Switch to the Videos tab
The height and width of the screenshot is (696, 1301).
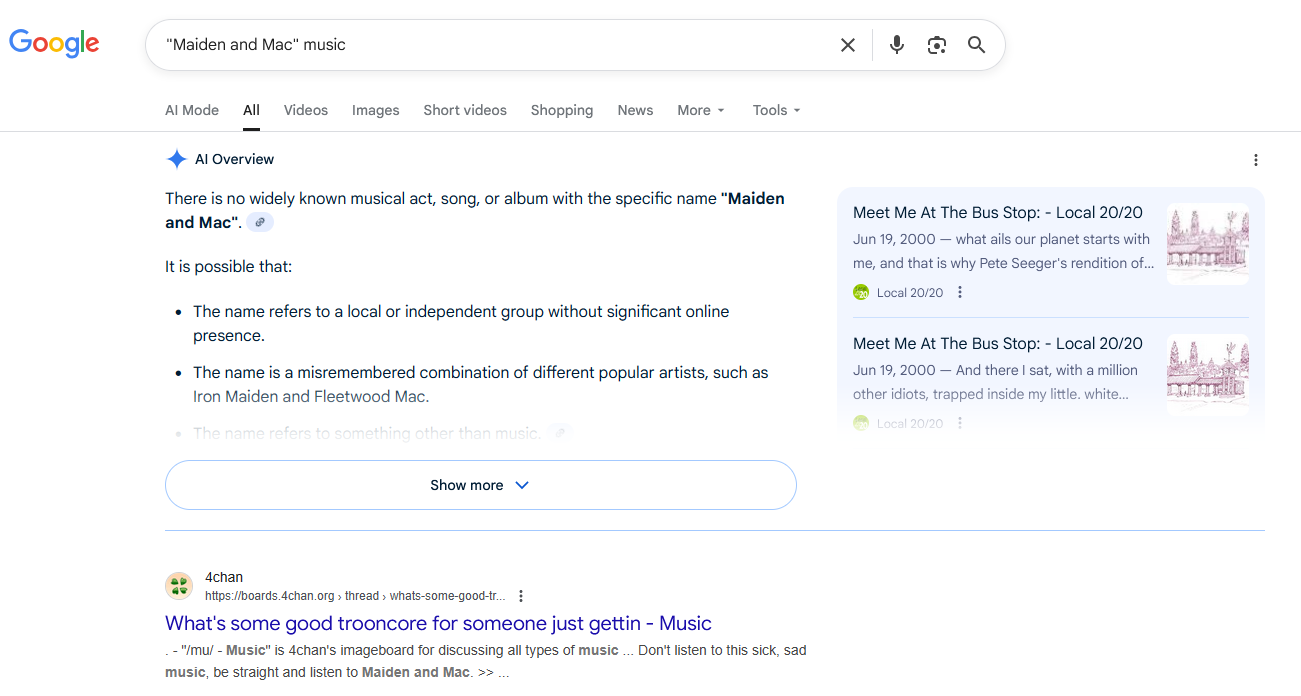pos(306,110)
